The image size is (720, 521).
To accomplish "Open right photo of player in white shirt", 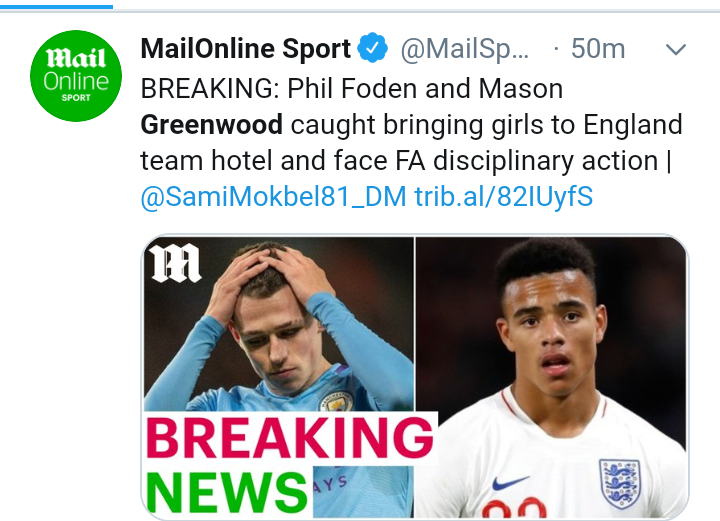I will (x=552, y=375).
